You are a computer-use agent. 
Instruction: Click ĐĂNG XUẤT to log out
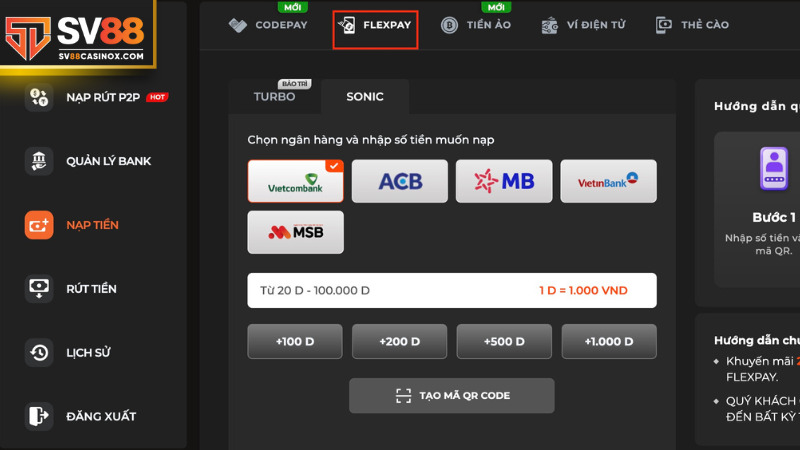81,416
